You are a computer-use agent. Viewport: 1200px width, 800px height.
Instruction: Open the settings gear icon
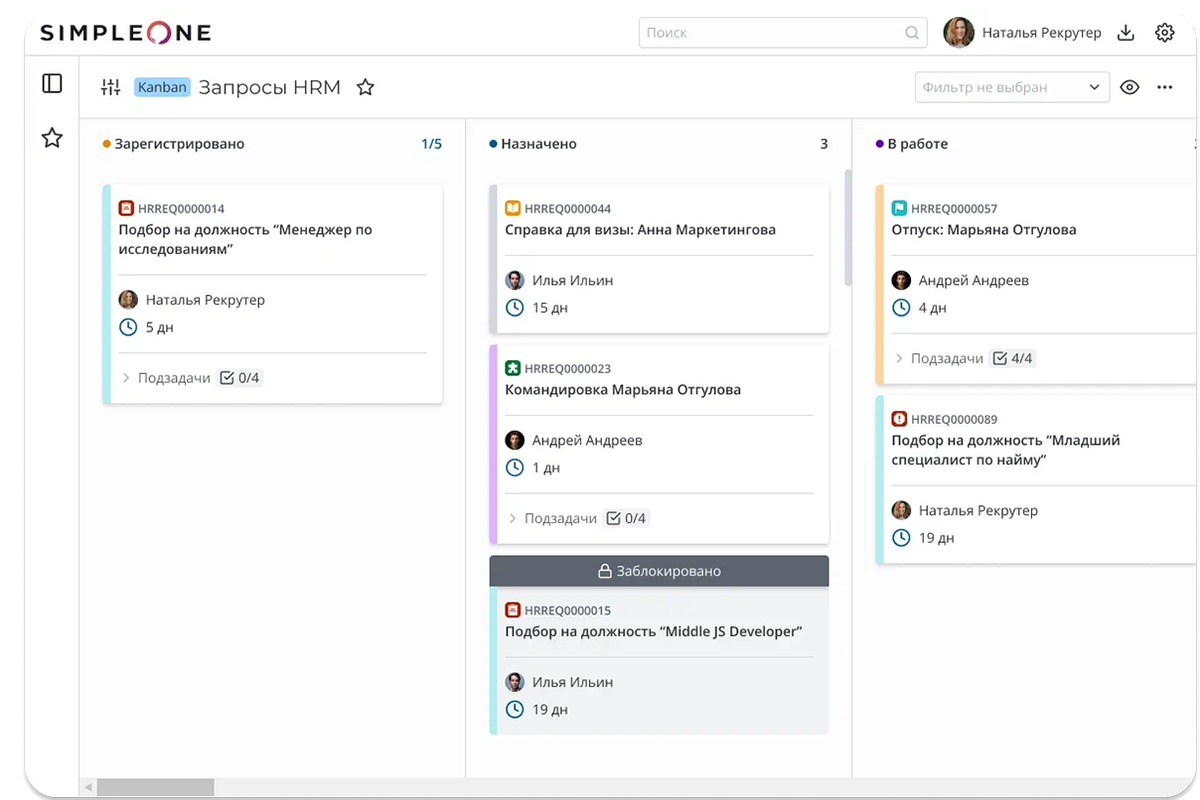1164,33
